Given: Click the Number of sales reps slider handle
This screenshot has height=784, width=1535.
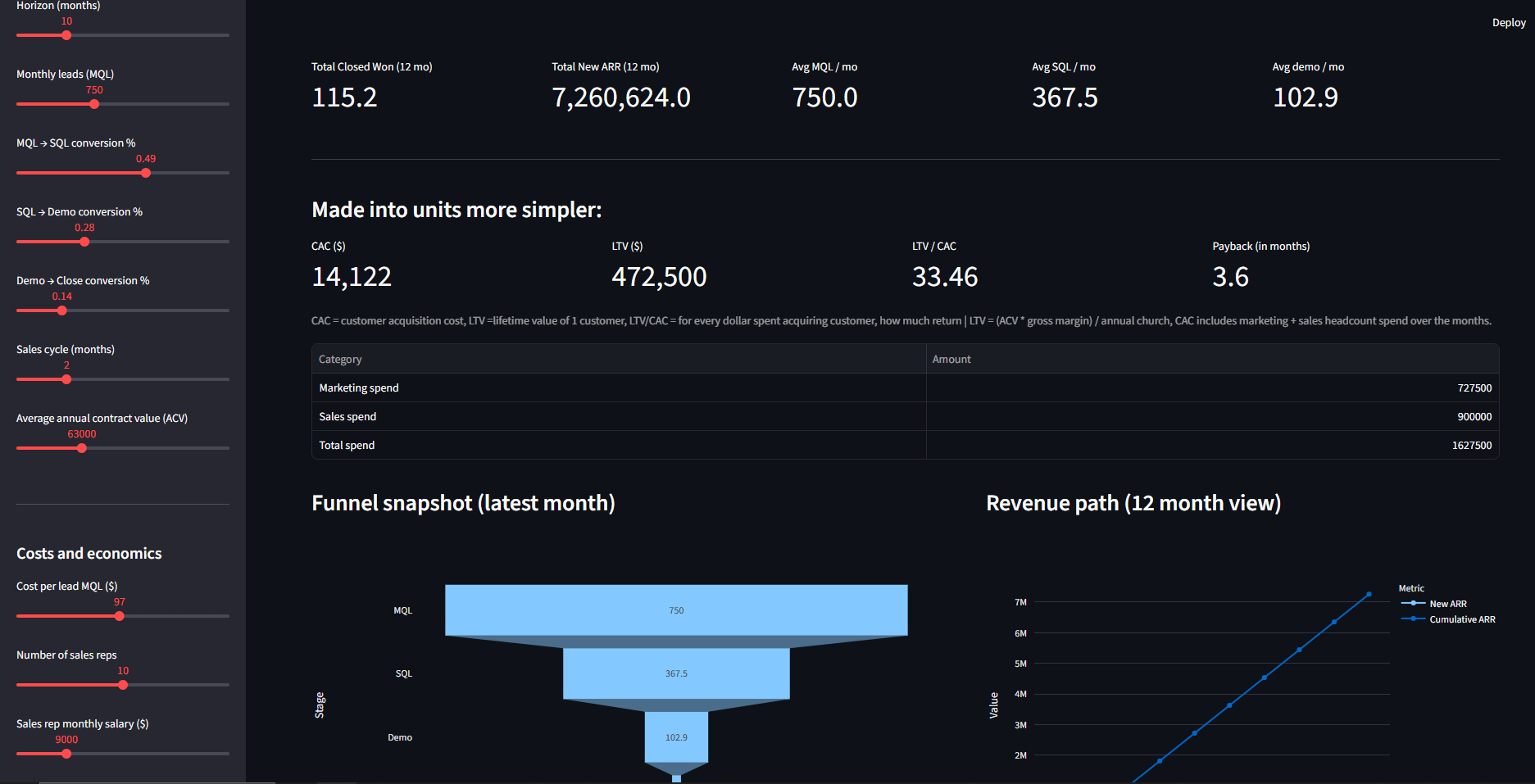Looking at the screenshot, I should point(123,685).
